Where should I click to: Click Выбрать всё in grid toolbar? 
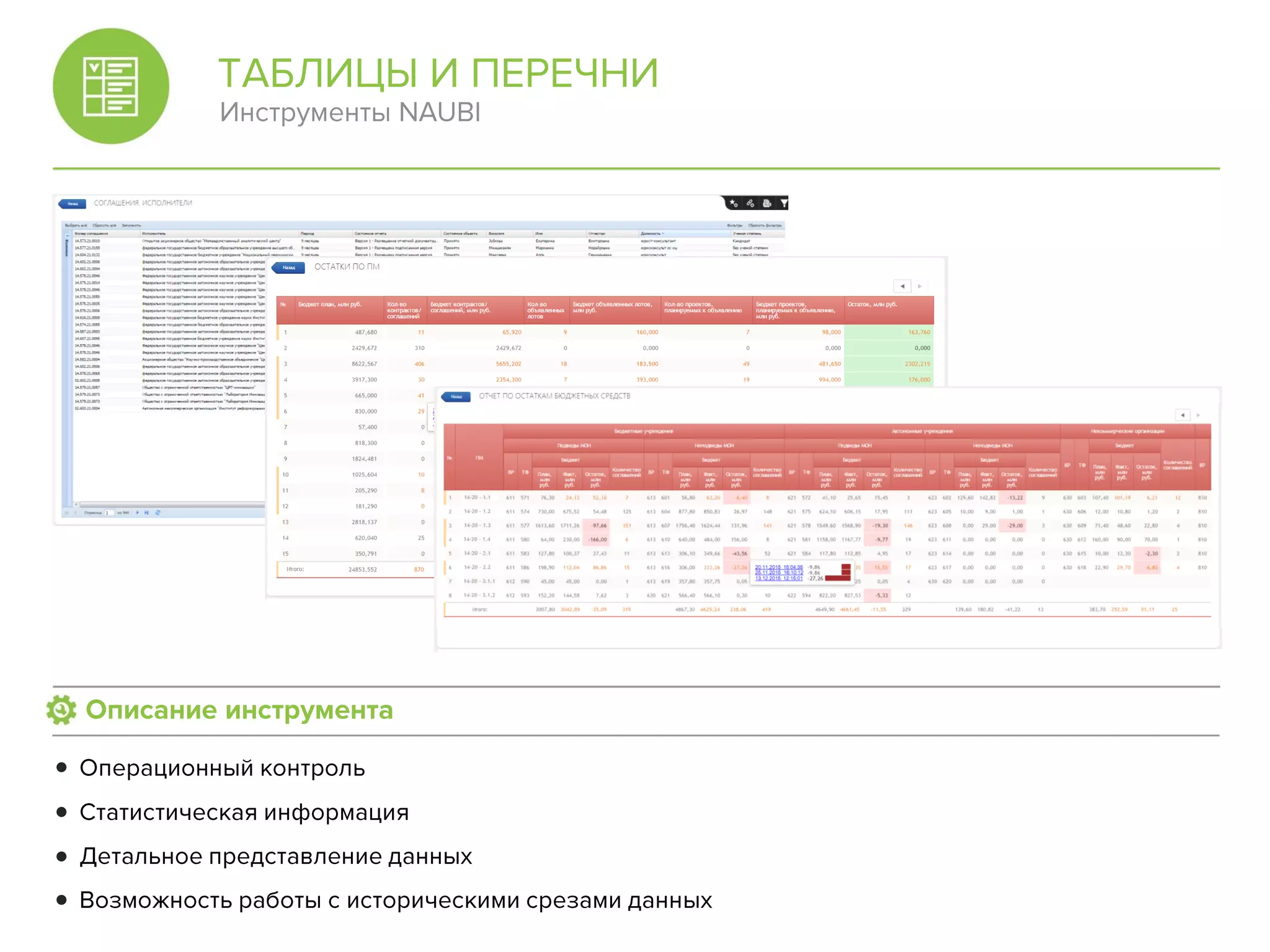coord(76,226)
